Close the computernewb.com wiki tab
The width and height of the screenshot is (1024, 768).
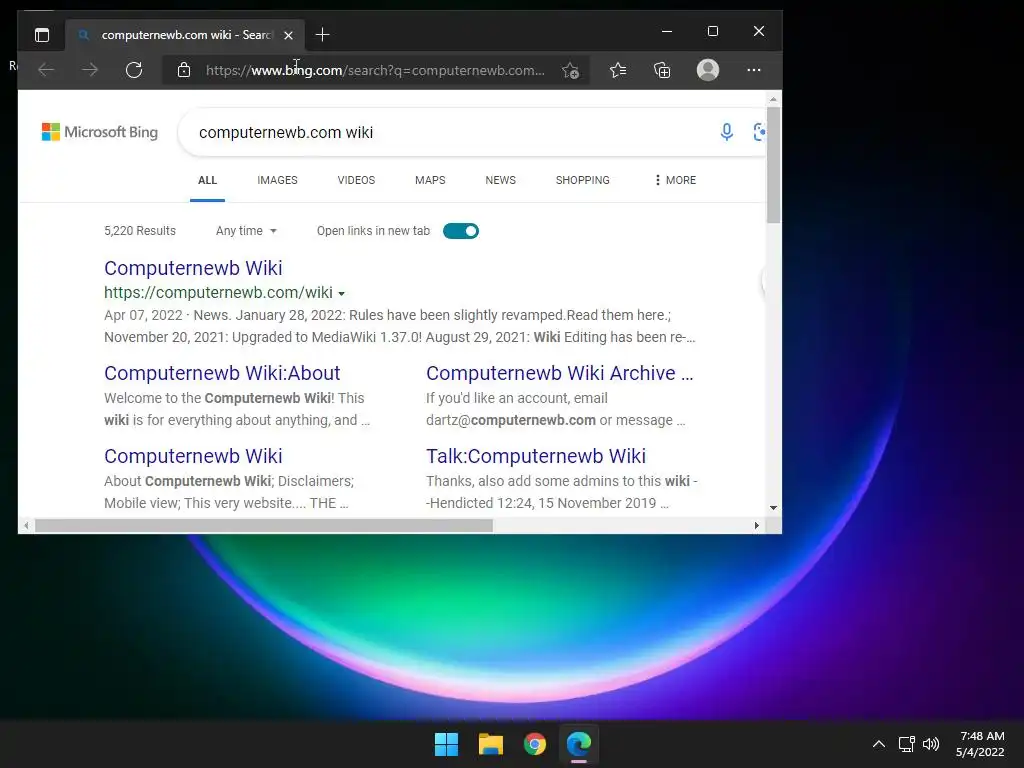pos(288,35)
